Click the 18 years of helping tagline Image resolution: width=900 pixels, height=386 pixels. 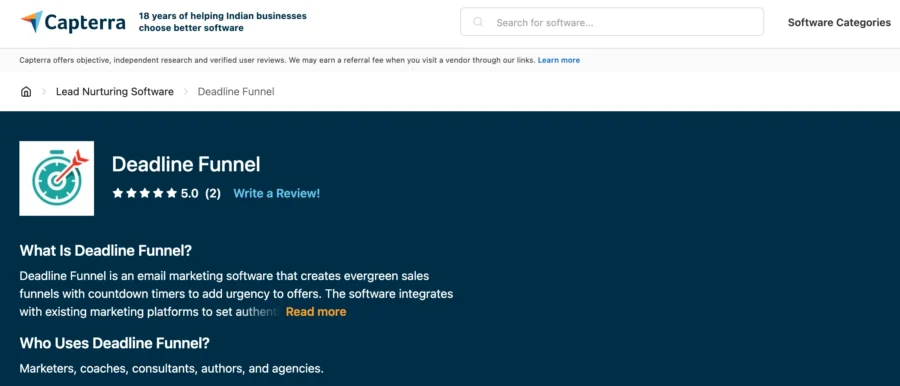[223, 22]
